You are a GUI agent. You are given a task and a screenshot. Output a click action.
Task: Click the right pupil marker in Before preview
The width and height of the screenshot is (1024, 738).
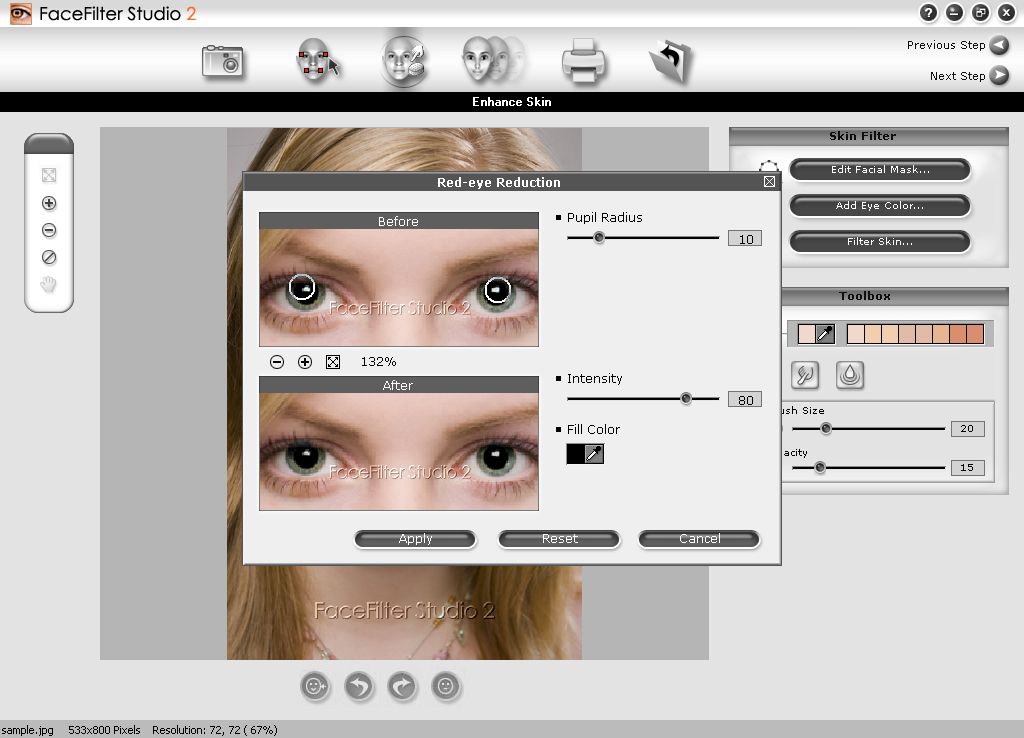[x=497, y=290]
